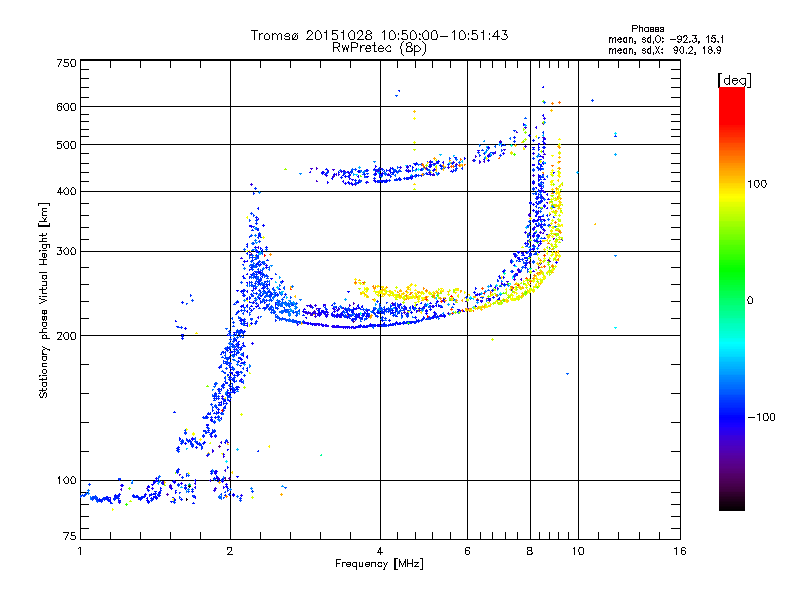The image size is (800, 600).
Task: Click the 'Phases' heading in the top right
Action: [647, 29]
